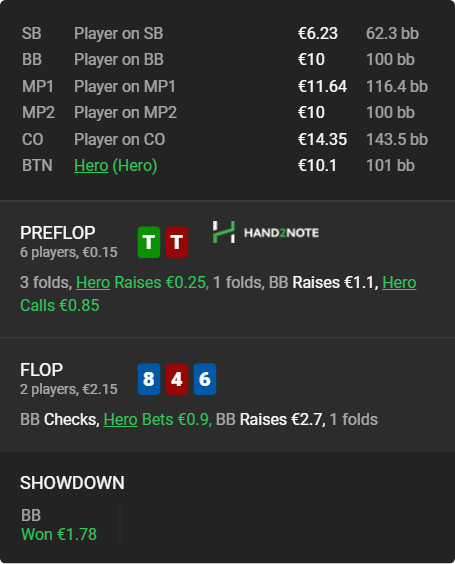The width and height of the screenshot is (455, 564).
Task: Select the blue 8 flop card
Action: coord(149,379)
